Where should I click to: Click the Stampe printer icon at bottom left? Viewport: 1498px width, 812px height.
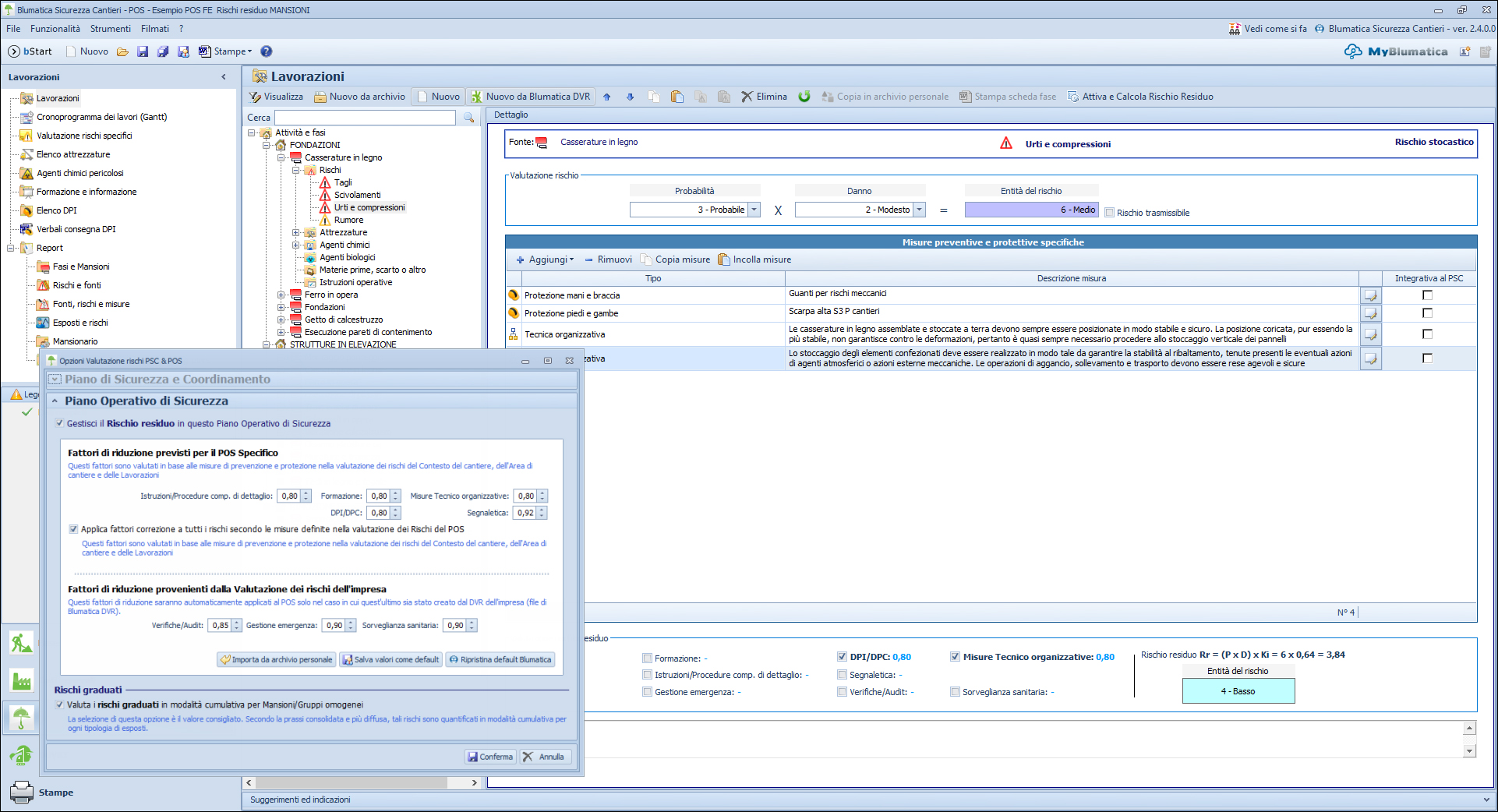point(22,791)
